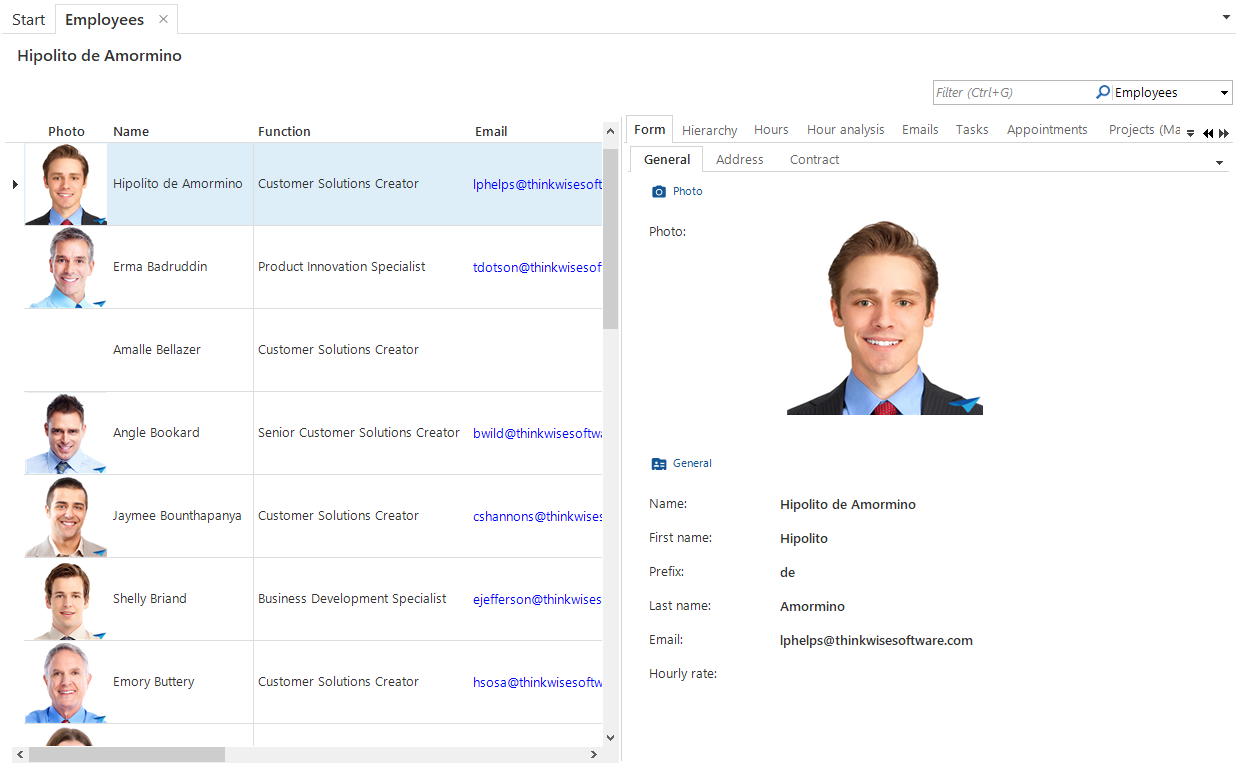The width and height of the screenshot is (1238, 768).
Task: Open the Employees filter scope dropdown
Action: pyautogui.click(x=1224, y=93)
